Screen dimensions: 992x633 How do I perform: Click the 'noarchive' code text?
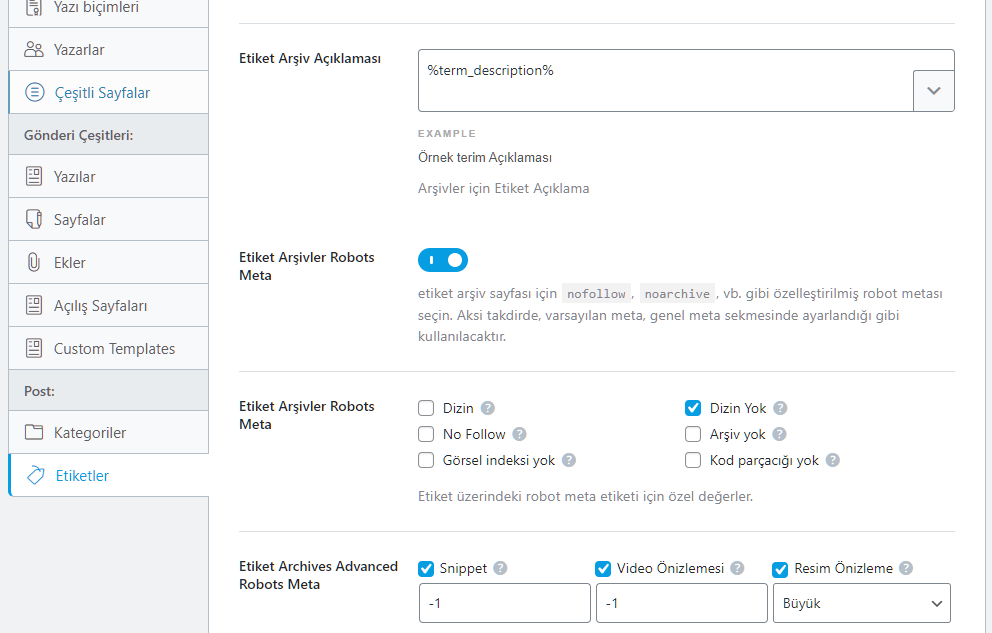click(677, 293)
